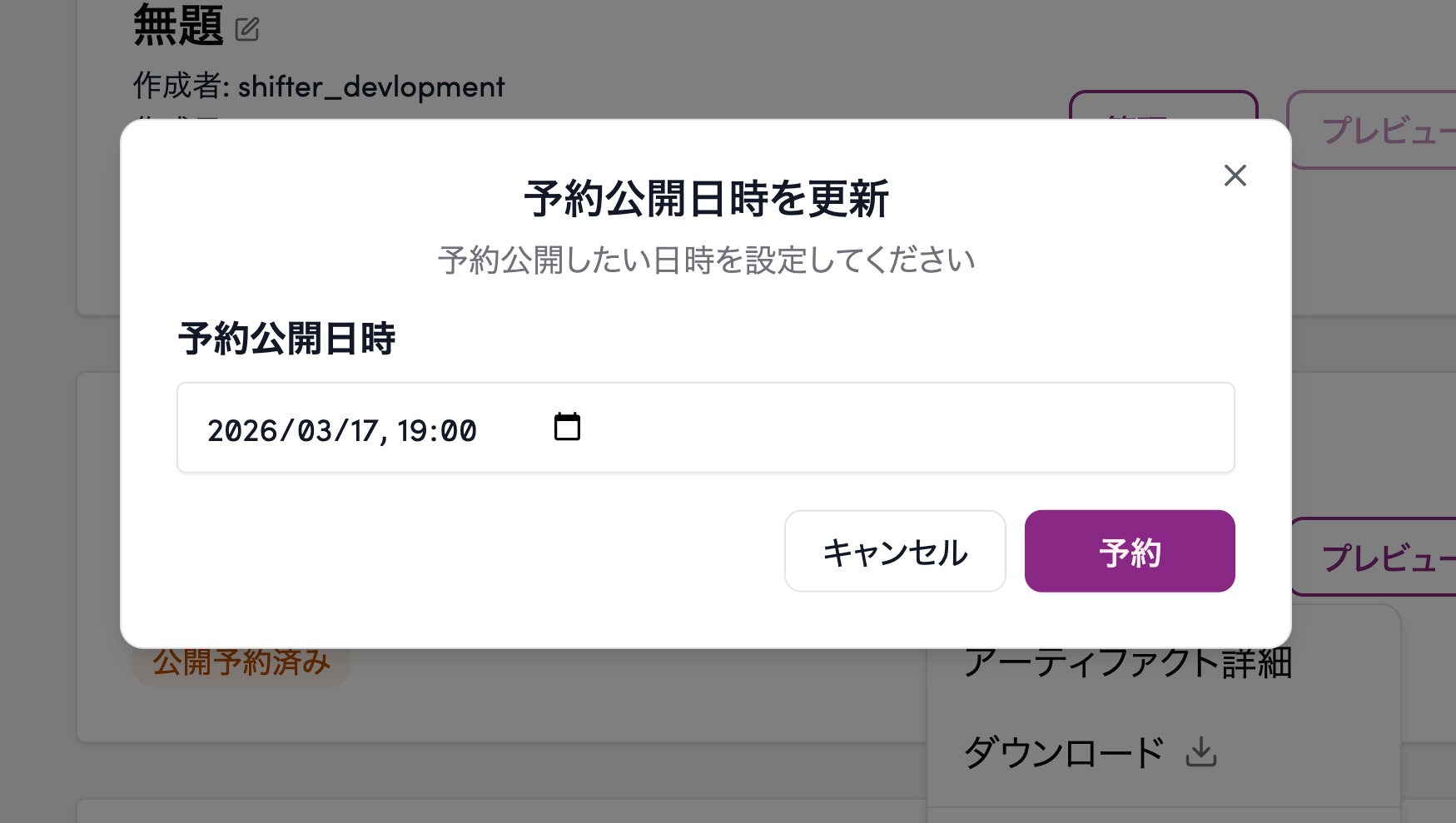Select the day 17 segment of the date
This screenshot has width=1456, height=823.
364,431
